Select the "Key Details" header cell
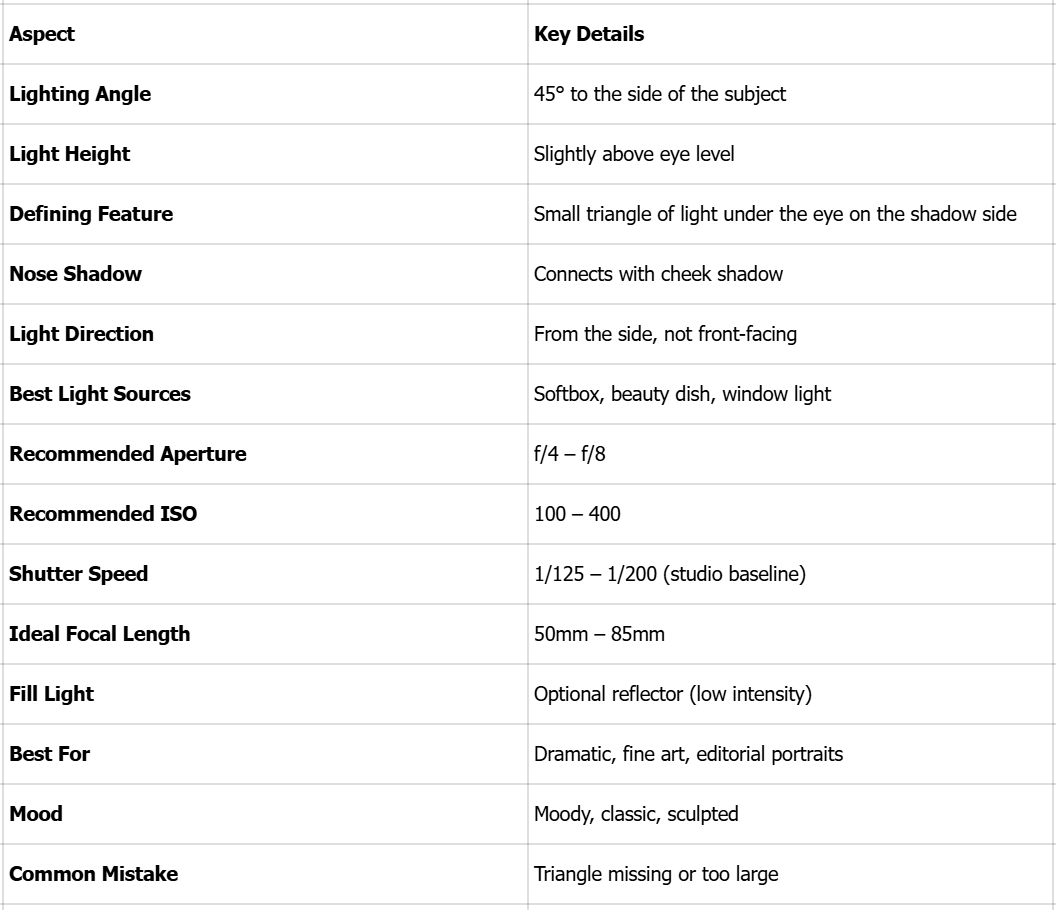The image size is (1056, 910). (x=589, y=35)
